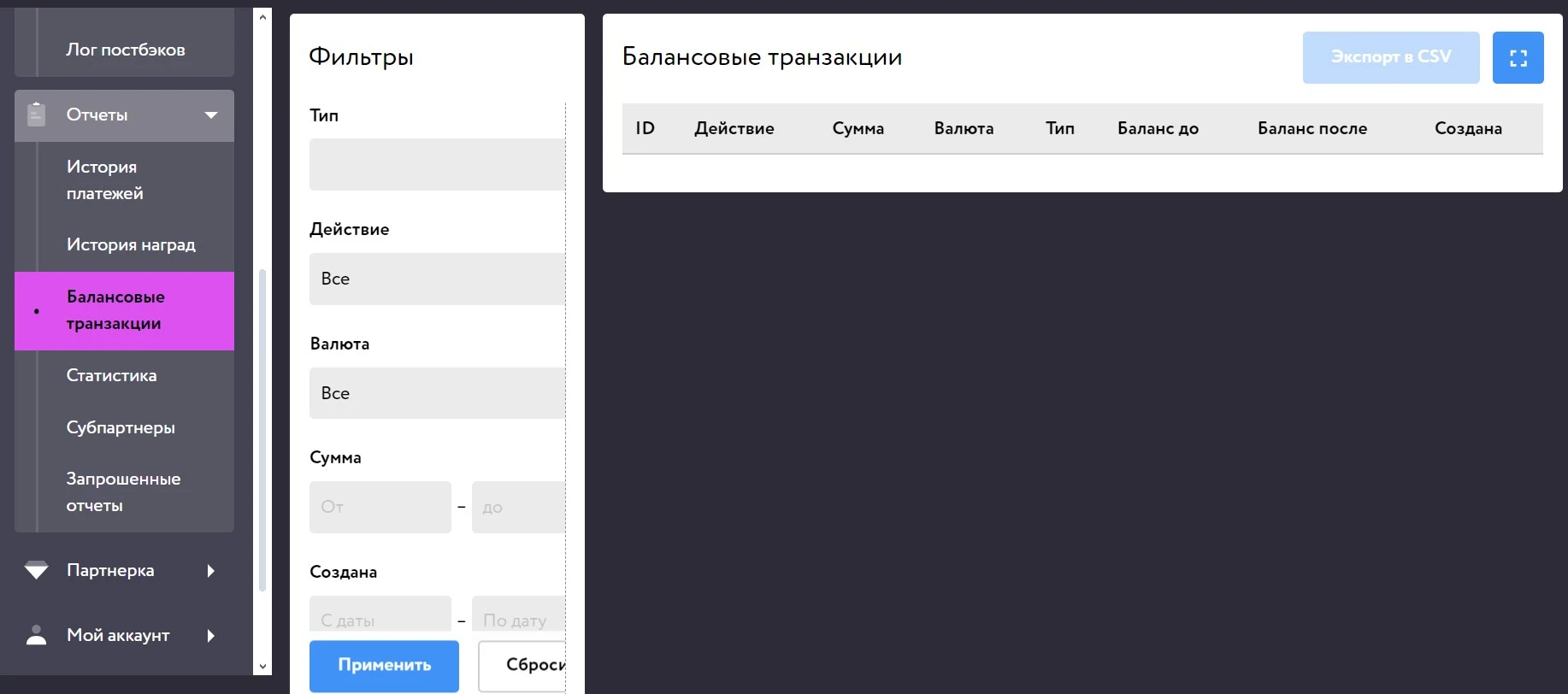Click the diamond icon beside Партнерка
Screen dimensions: 1568x694
[36, 570]
